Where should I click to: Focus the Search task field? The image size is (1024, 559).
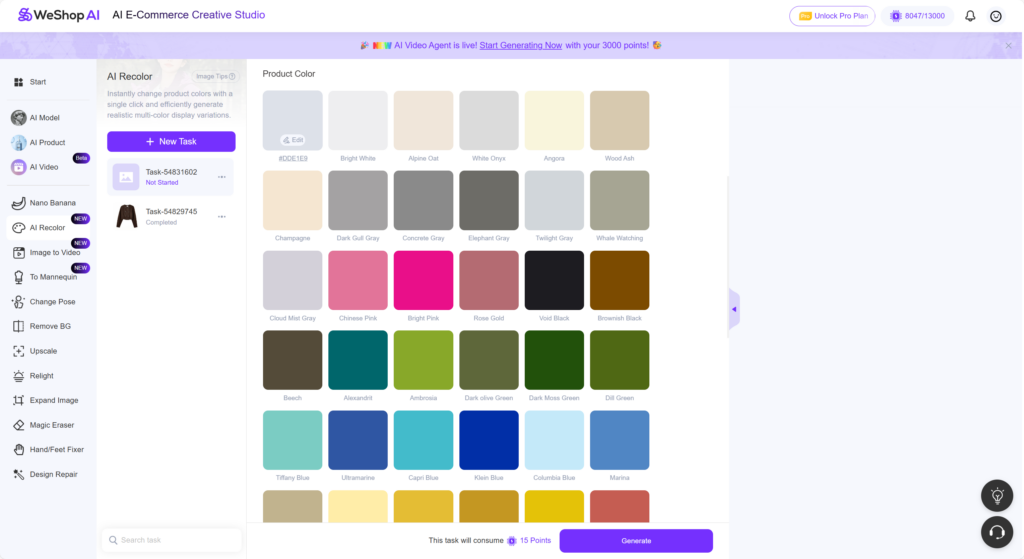tap(172, 540)
